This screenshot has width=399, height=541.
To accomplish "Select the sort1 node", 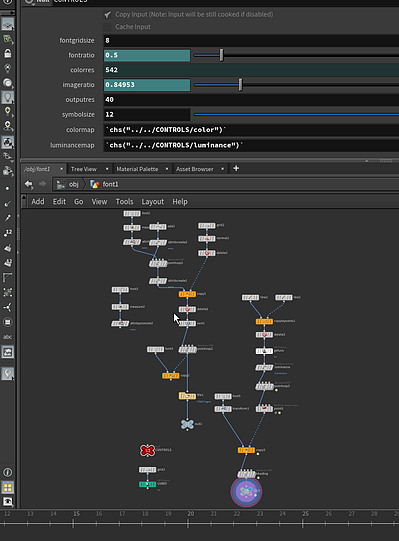I will [187, 324].
